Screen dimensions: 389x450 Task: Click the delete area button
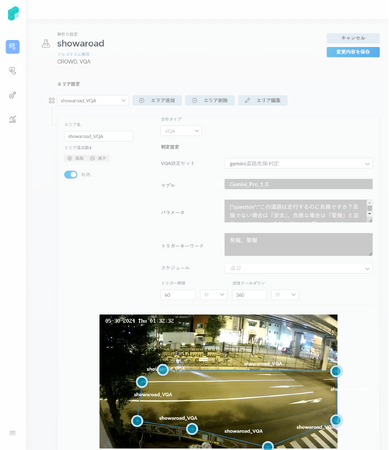[210, 100]
